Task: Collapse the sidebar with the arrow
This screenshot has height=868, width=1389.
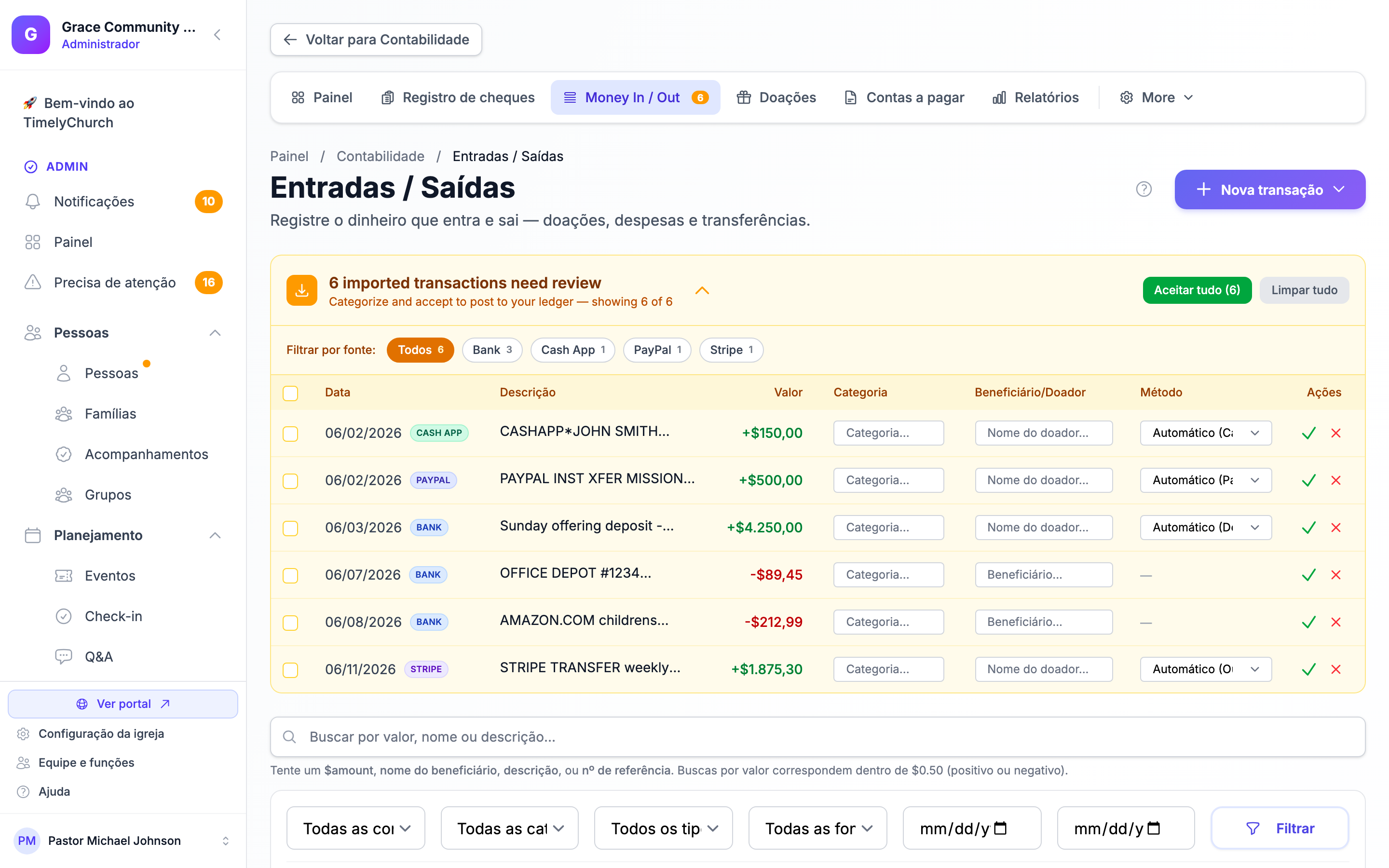Action: [x=217, y=35]
